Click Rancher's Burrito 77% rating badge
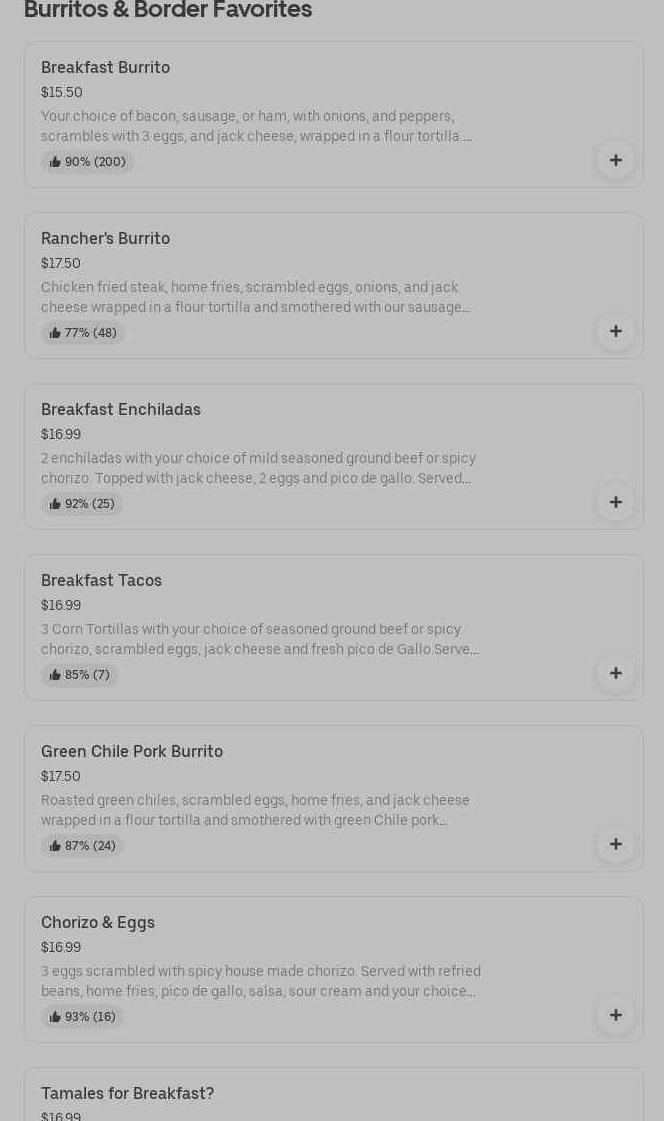 coord(83,333)
